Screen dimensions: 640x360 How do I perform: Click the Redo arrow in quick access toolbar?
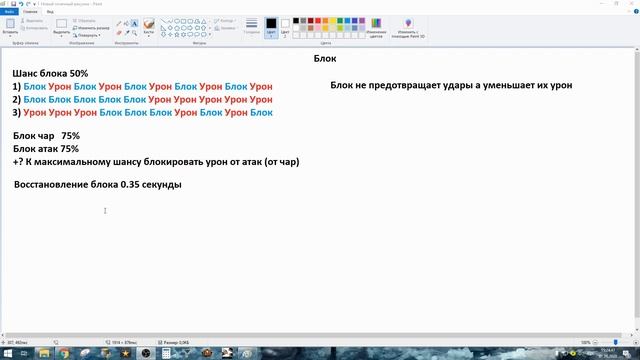[28, 4]
